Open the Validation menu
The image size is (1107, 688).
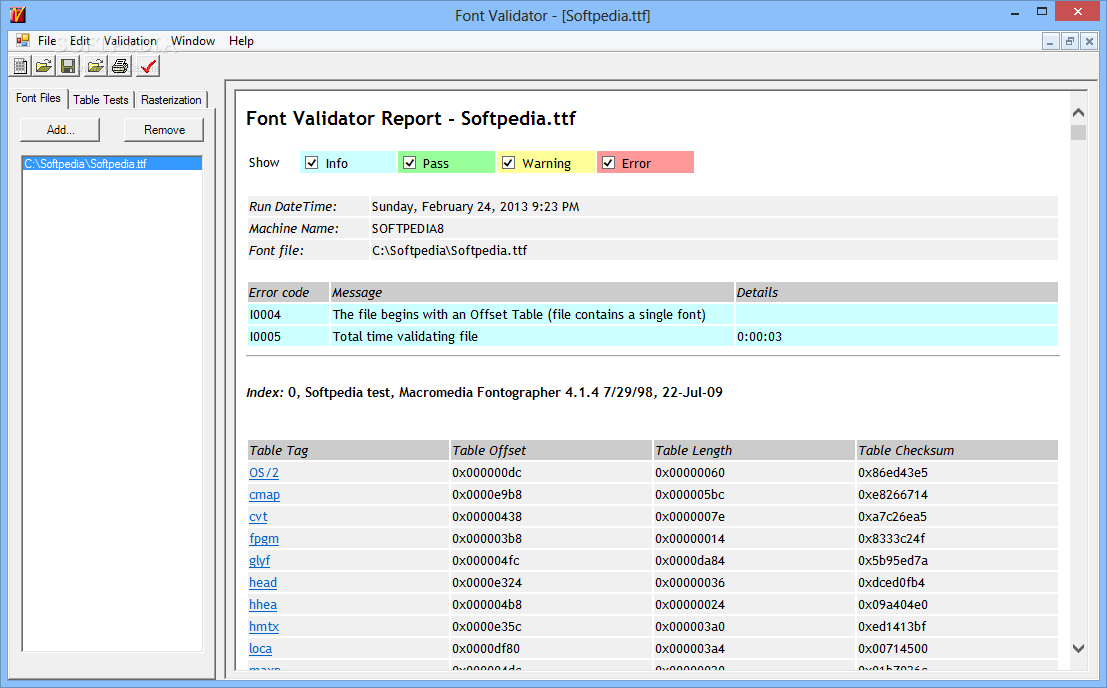point(130,41)
